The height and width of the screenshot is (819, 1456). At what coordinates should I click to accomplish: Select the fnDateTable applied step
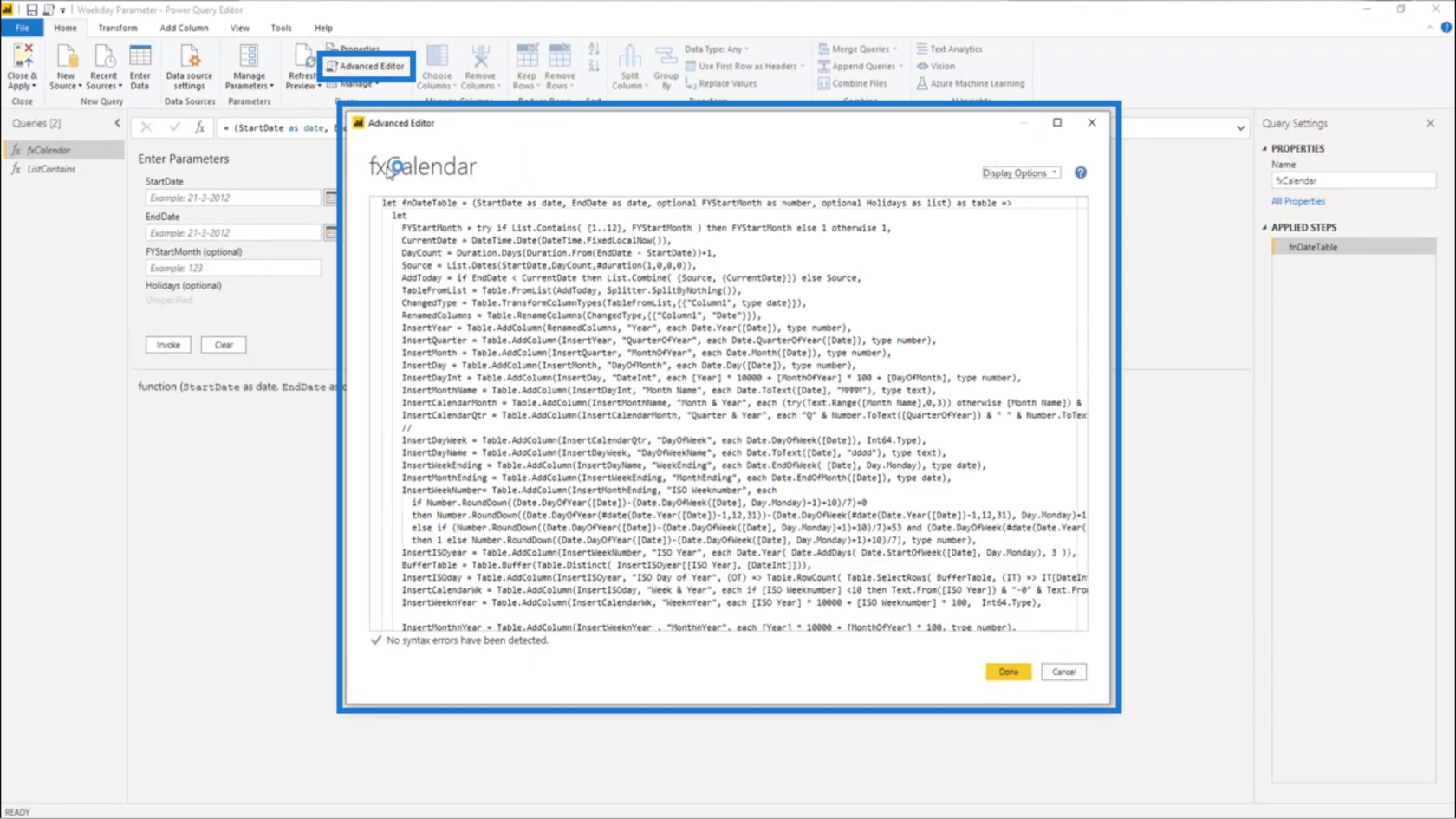(x=1353, y=247)
